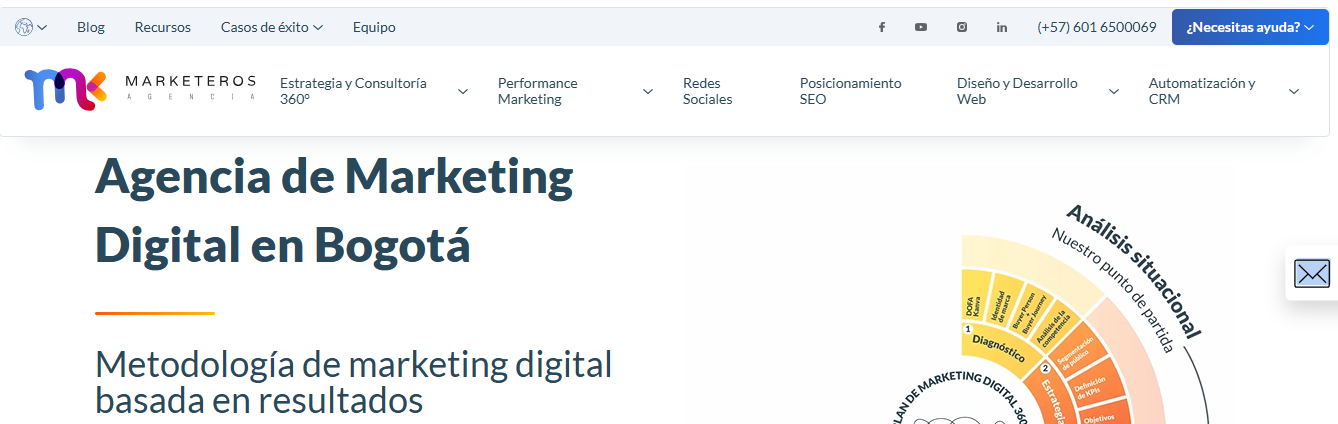1338x424 pixels.
Task: Click the Facebook icon in top bar
Action: pos(882,27)
